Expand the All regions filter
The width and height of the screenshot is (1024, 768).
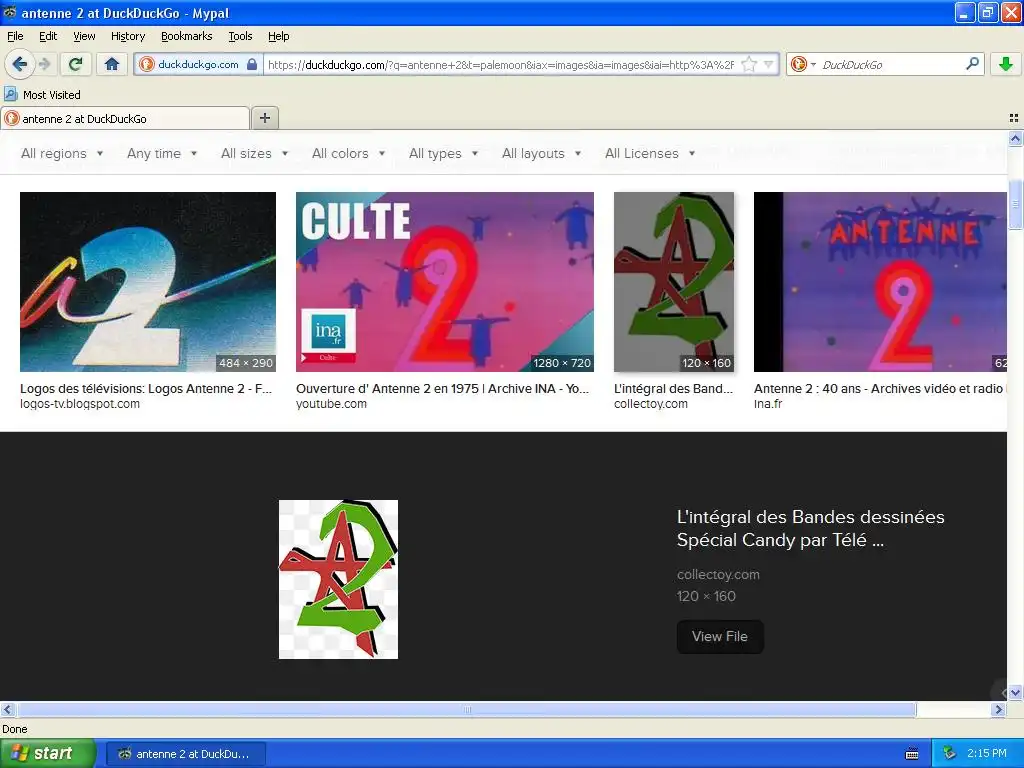(62, 153)
